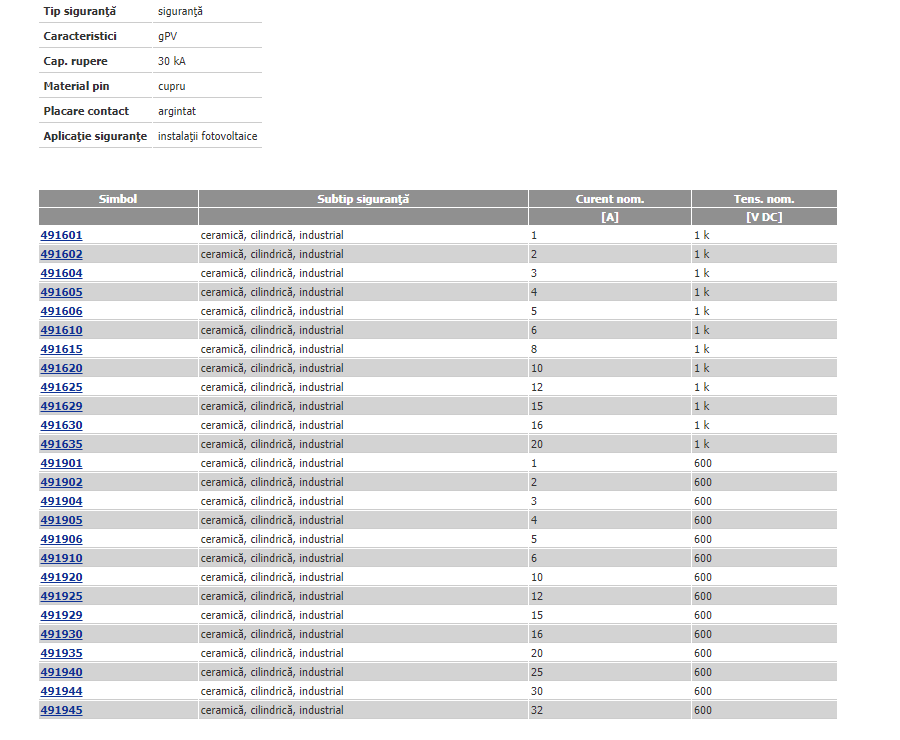Click the 491901 symbol link

pos(61,463)
